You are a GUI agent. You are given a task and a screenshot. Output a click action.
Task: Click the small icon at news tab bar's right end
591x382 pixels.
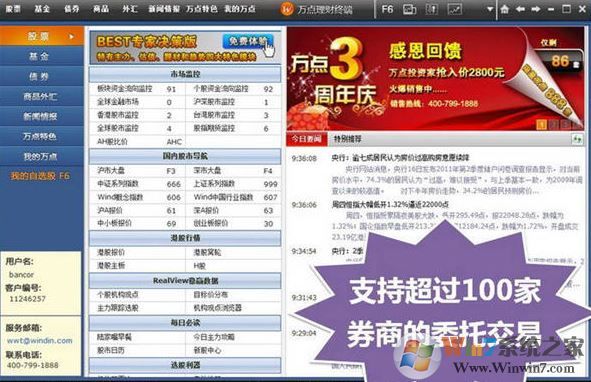(577, 139)
